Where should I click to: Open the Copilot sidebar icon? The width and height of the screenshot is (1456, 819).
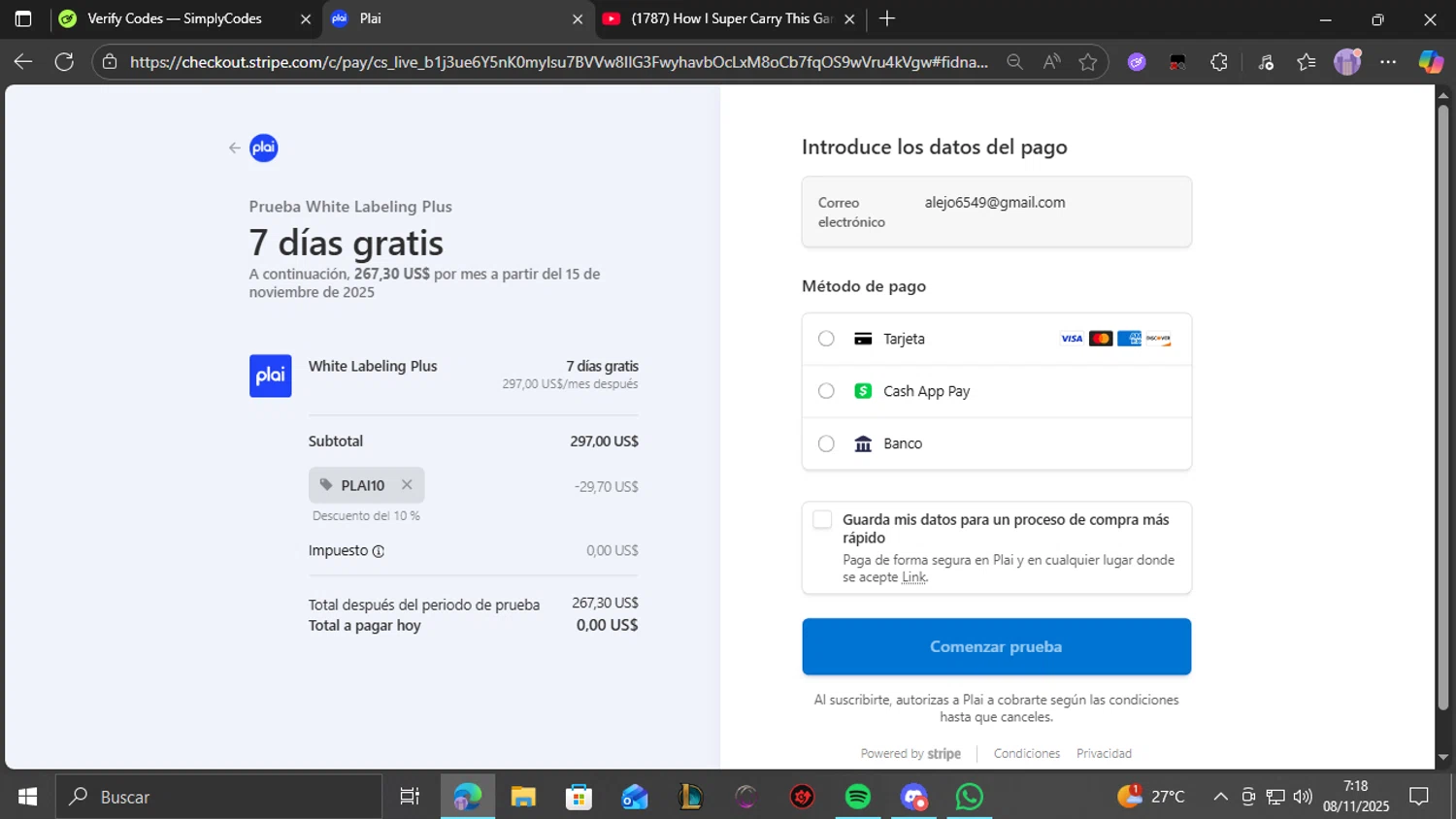[1431, 62]
